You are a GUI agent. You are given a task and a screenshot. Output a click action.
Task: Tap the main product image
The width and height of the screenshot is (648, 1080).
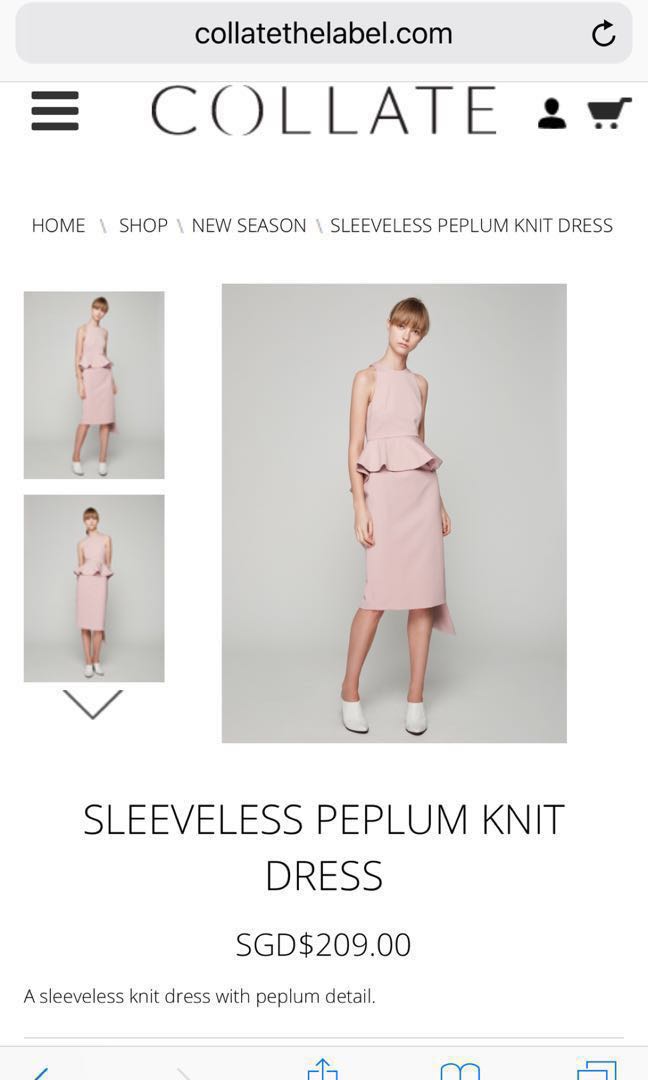[394, 513]
